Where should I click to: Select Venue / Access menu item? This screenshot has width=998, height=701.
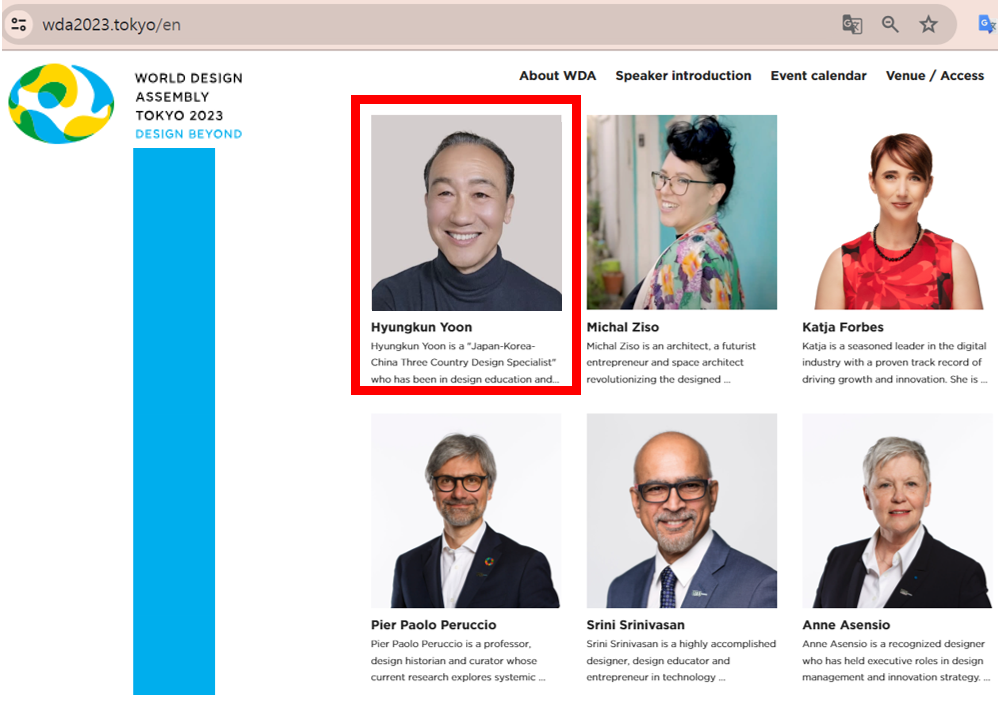[934, 76]
